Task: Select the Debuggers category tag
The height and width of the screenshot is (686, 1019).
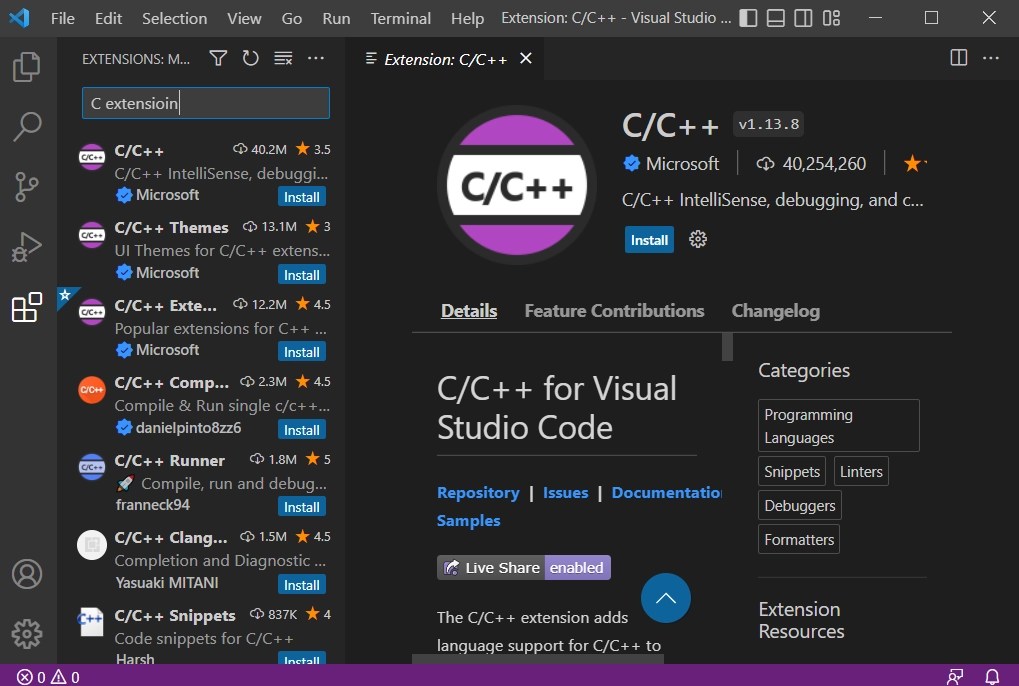Action: (799, 505)
